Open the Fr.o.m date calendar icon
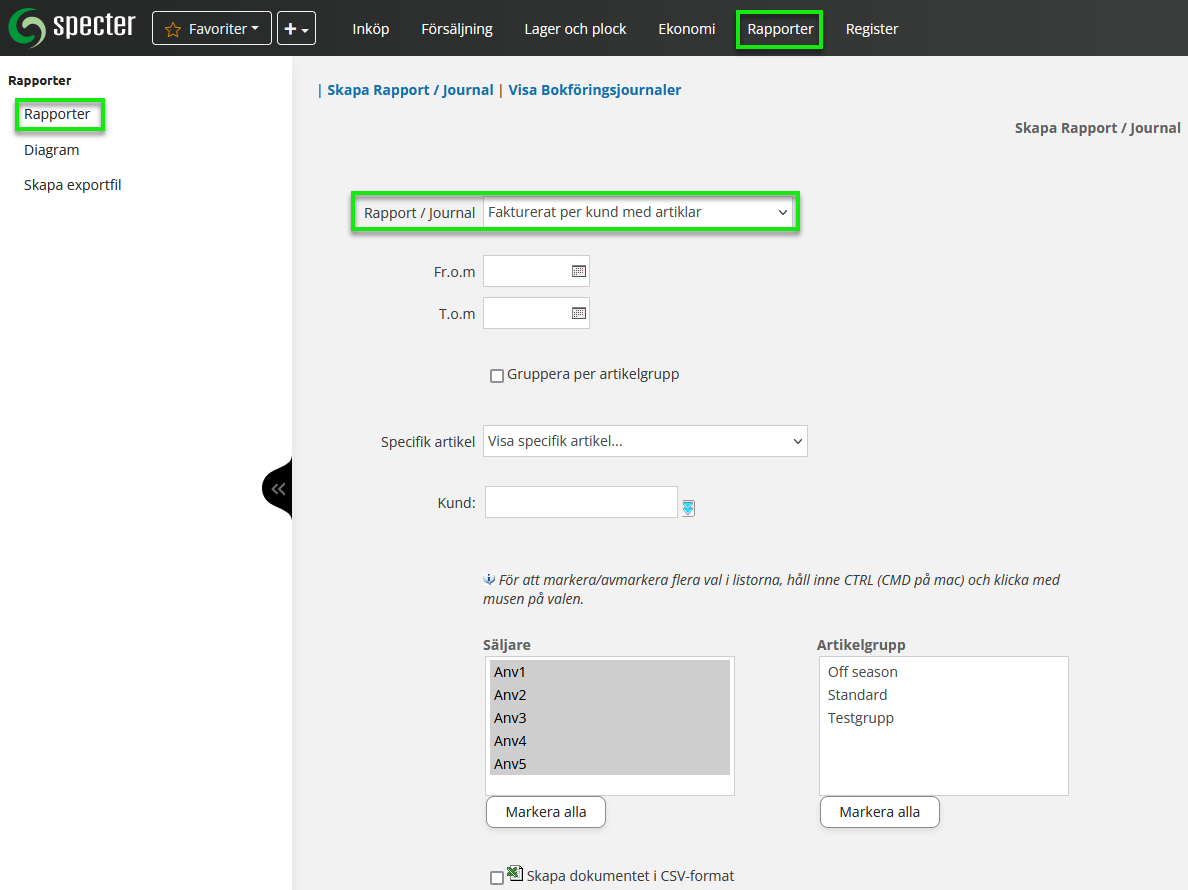 coord(578,271)
